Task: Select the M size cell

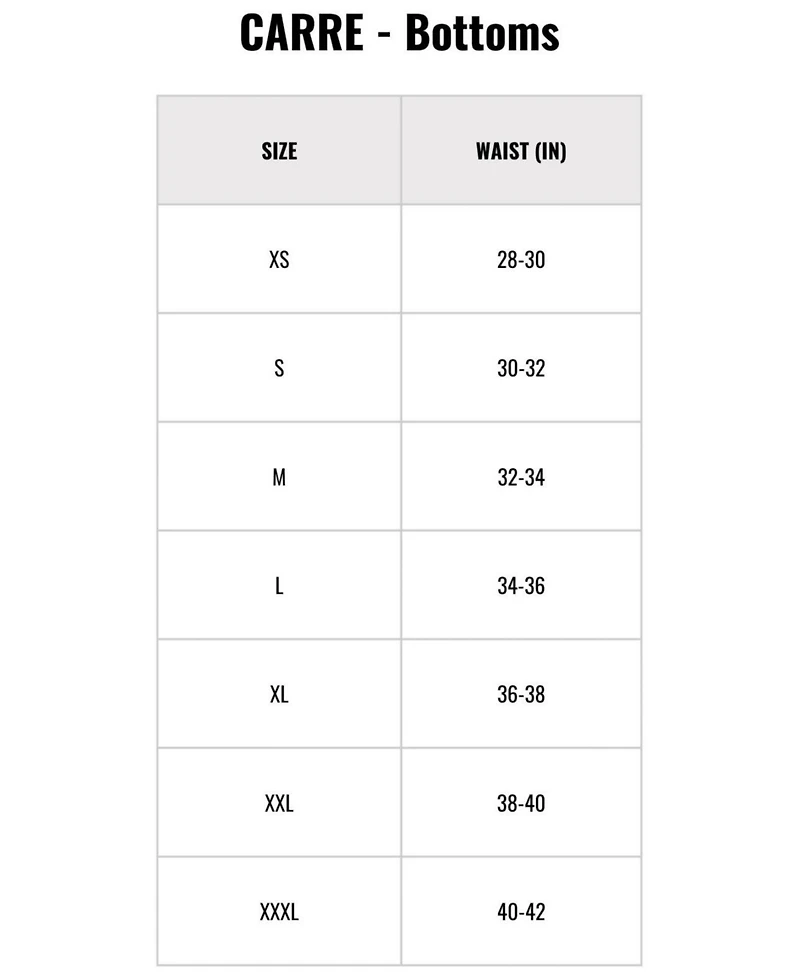Action: tap(279, 477)
